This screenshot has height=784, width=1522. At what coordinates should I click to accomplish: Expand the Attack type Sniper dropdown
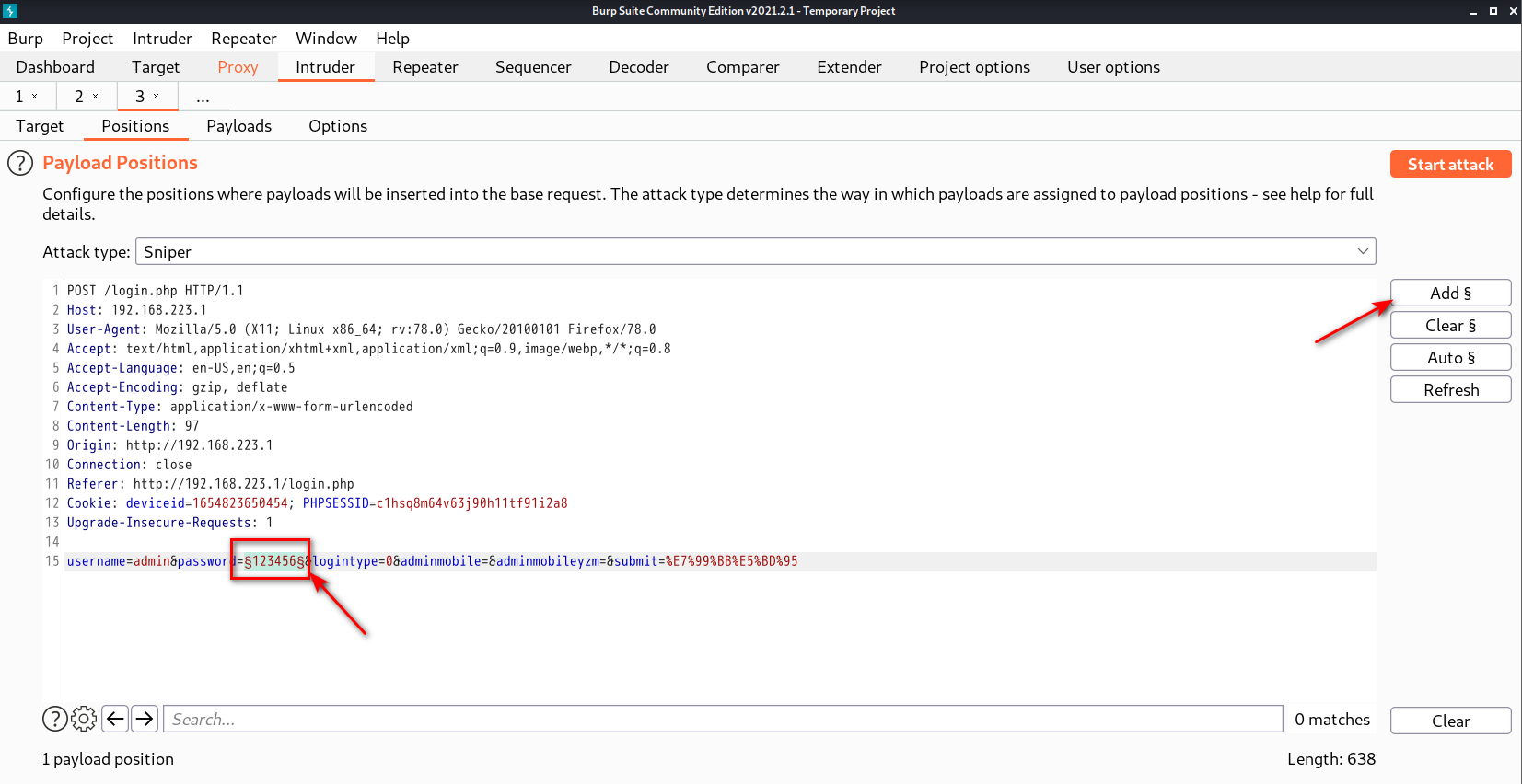(x=755, y=251)
